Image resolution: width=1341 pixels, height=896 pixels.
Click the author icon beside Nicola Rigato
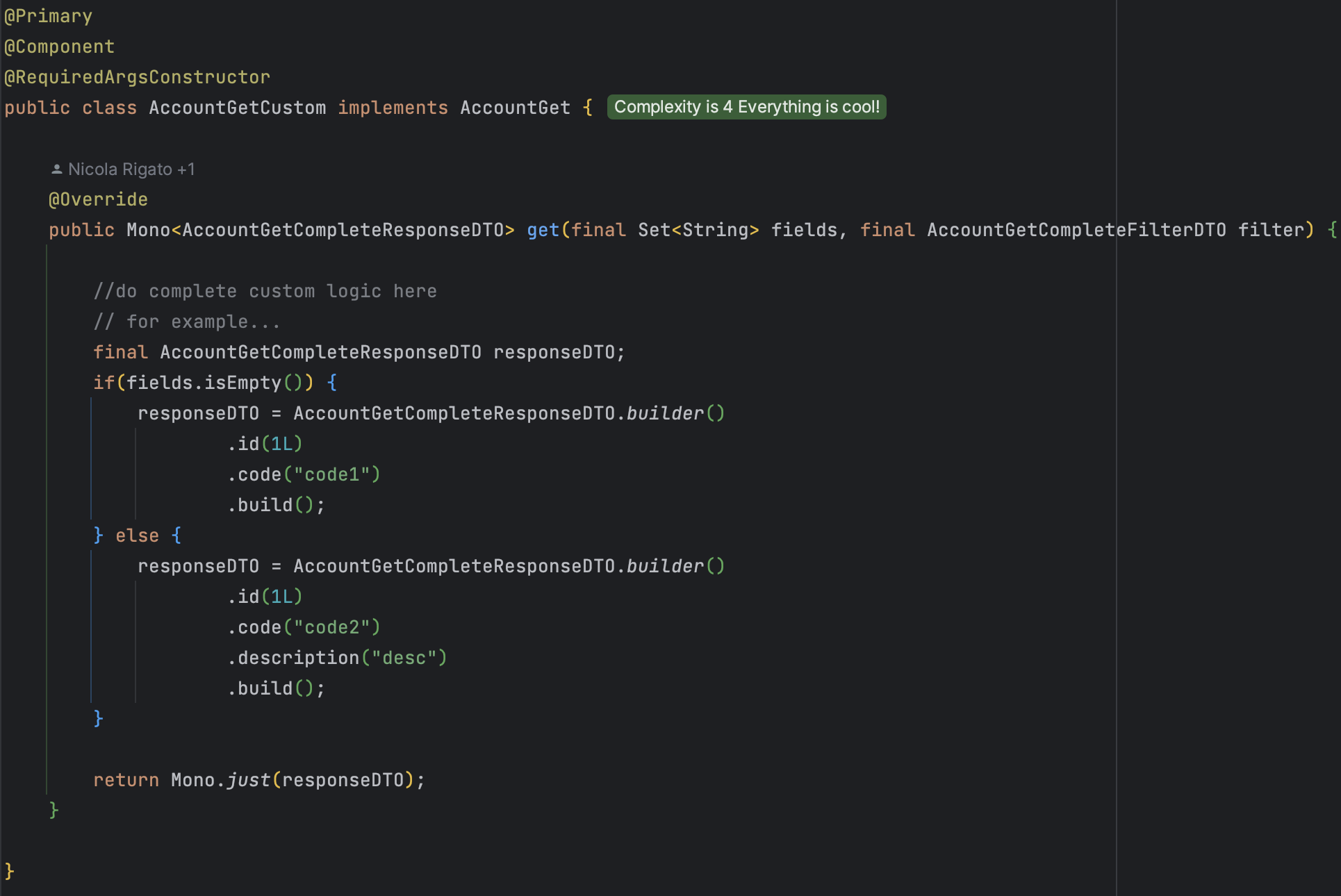pos(57,169)
